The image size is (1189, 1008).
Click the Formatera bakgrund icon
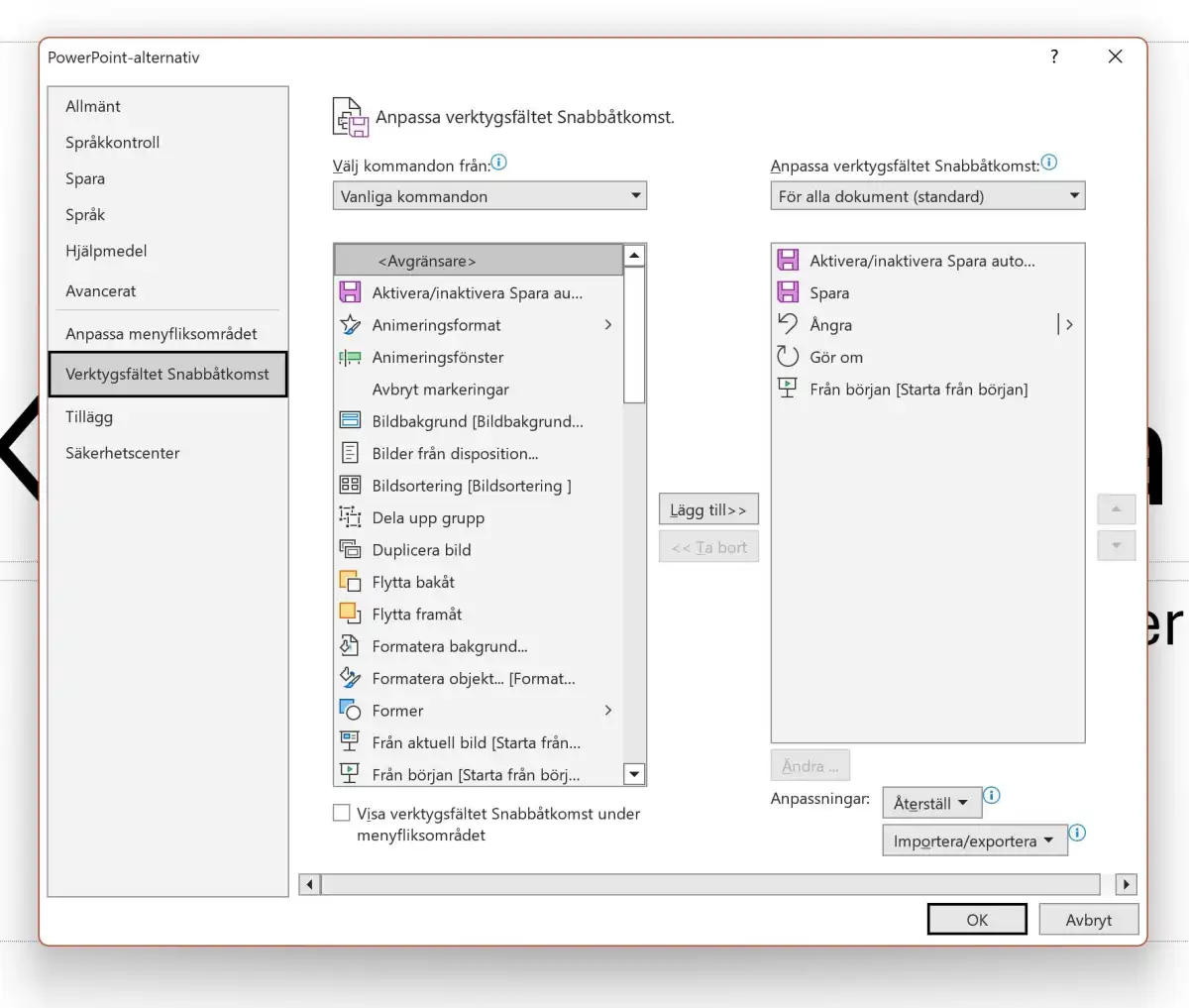coord(350,646)
